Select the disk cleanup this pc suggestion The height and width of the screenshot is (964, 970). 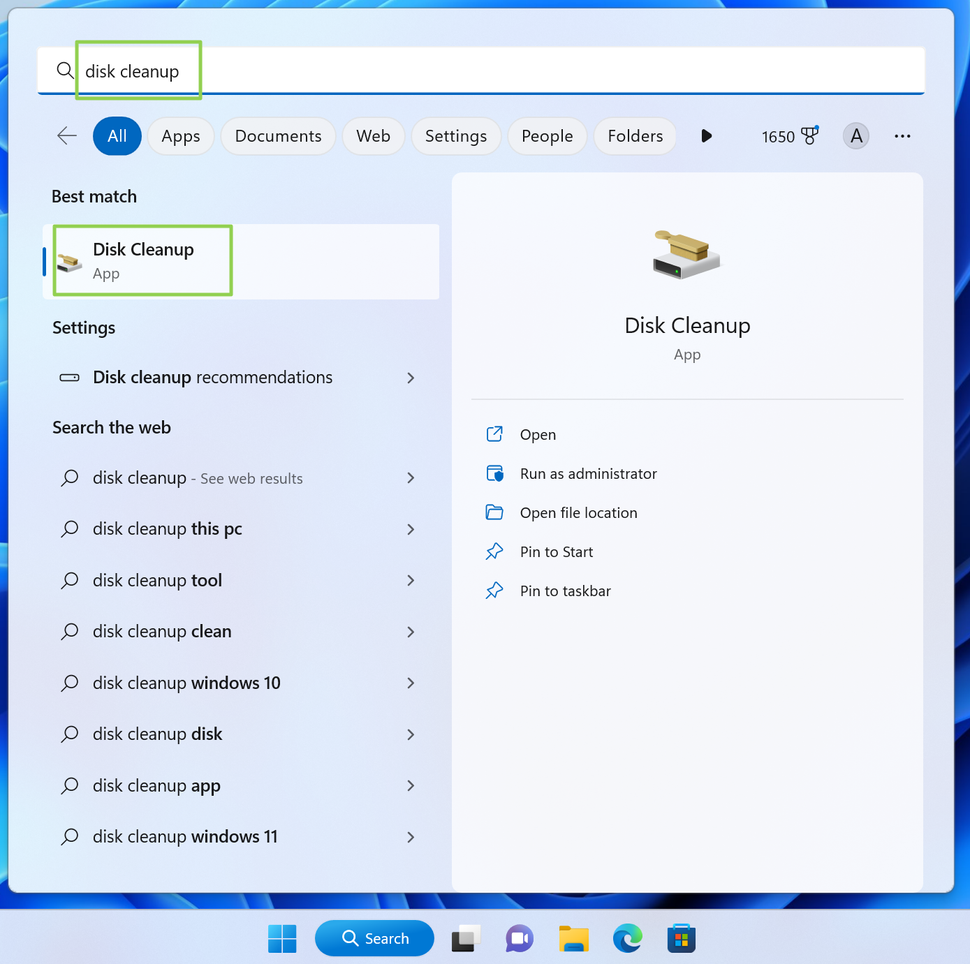[x=241, y=529]
